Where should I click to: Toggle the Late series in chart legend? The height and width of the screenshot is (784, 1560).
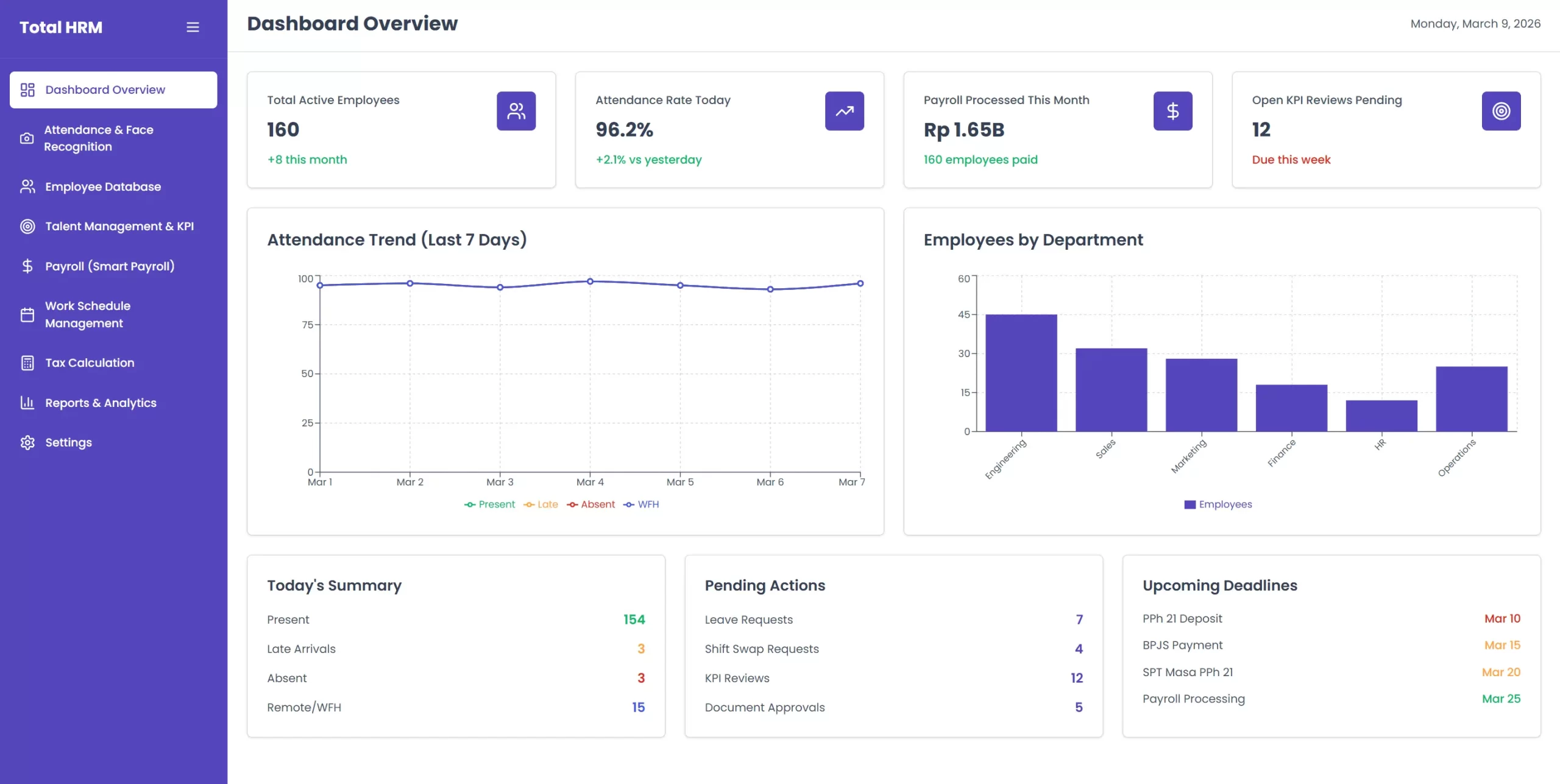[x=541, y=504]
